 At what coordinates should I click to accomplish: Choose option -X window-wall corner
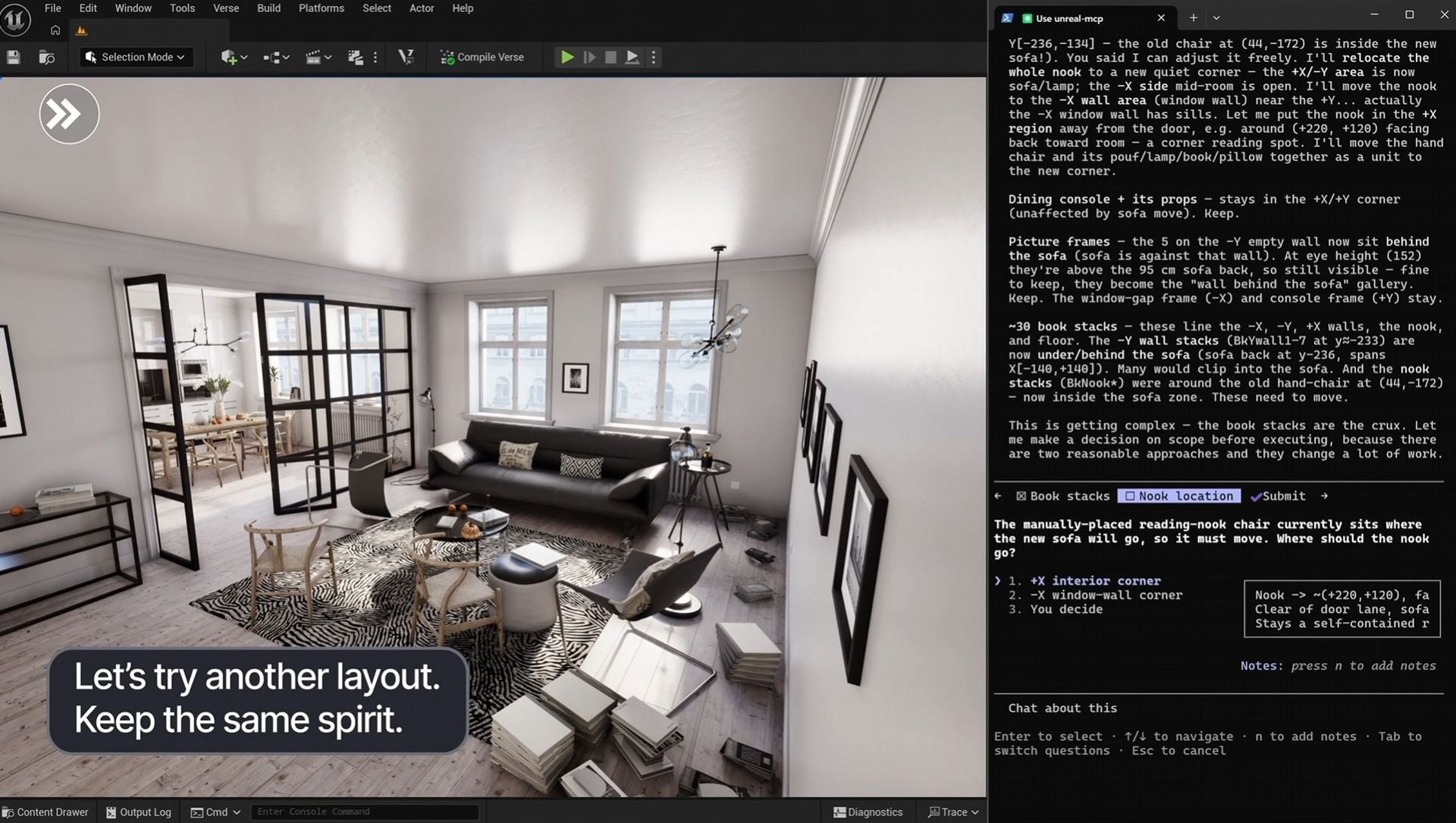point(1095,595)
